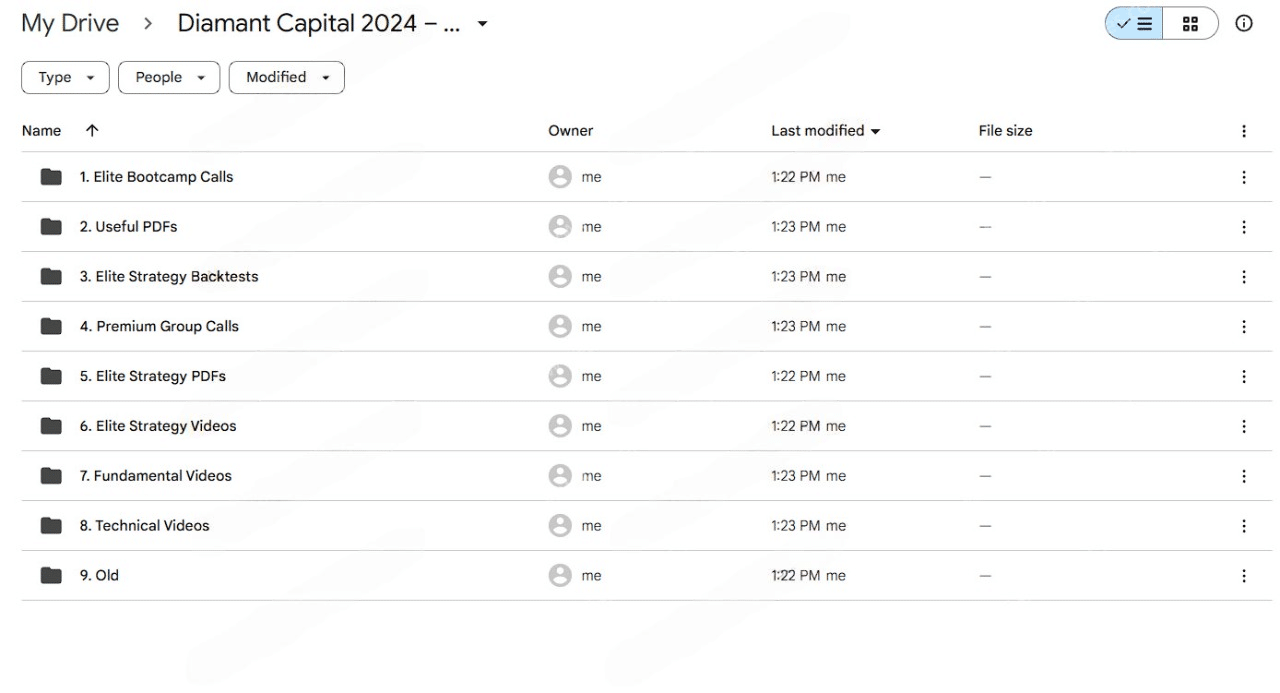Viewport: 1280px width, 693px height.
Task: Reverse sort direction with the Name arrow
Action: (92, 131)
